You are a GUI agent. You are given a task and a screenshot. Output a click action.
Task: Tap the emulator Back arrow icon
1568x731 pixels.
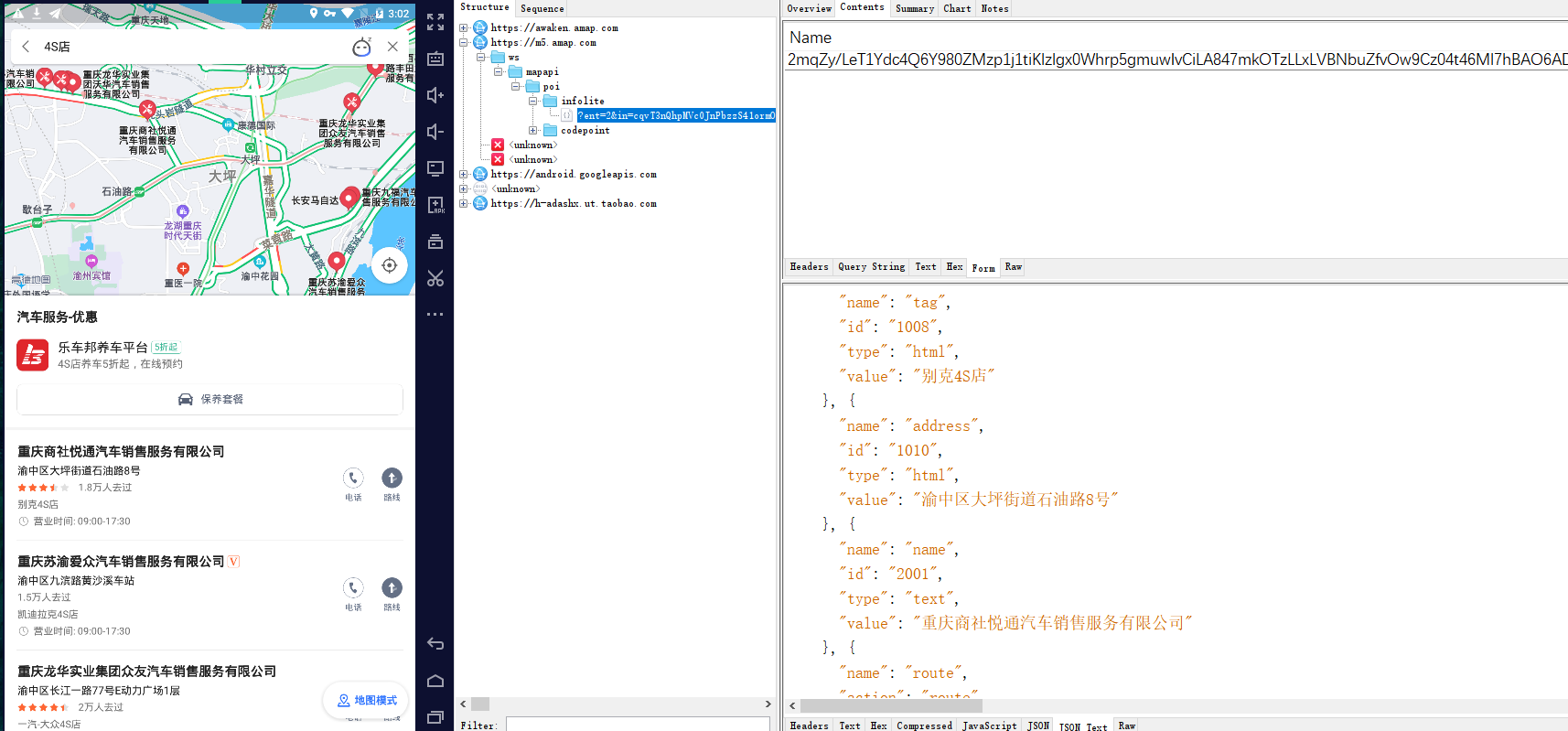pyautogui.click(x=435, y=644)
